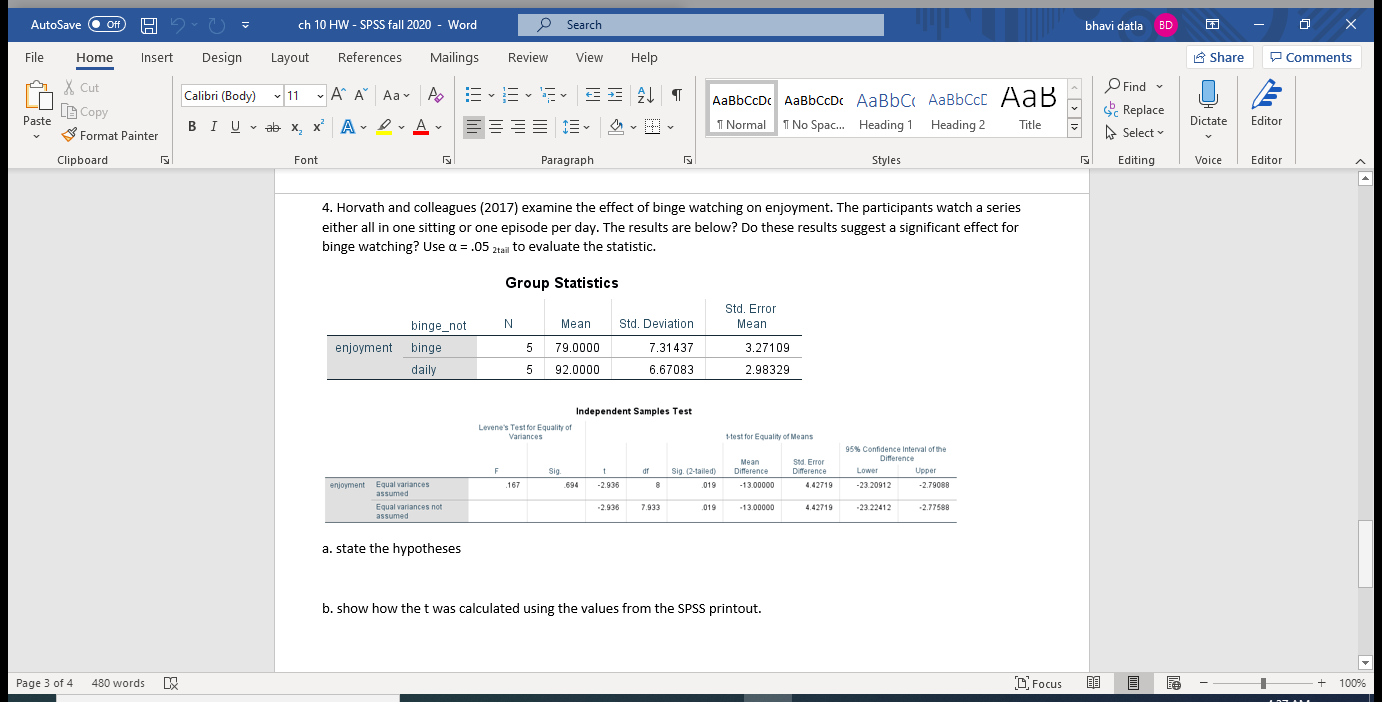Viewport: 1382px width, 702px height.
Task: Toggle the AutoSave switch
Action: [108, 25]
